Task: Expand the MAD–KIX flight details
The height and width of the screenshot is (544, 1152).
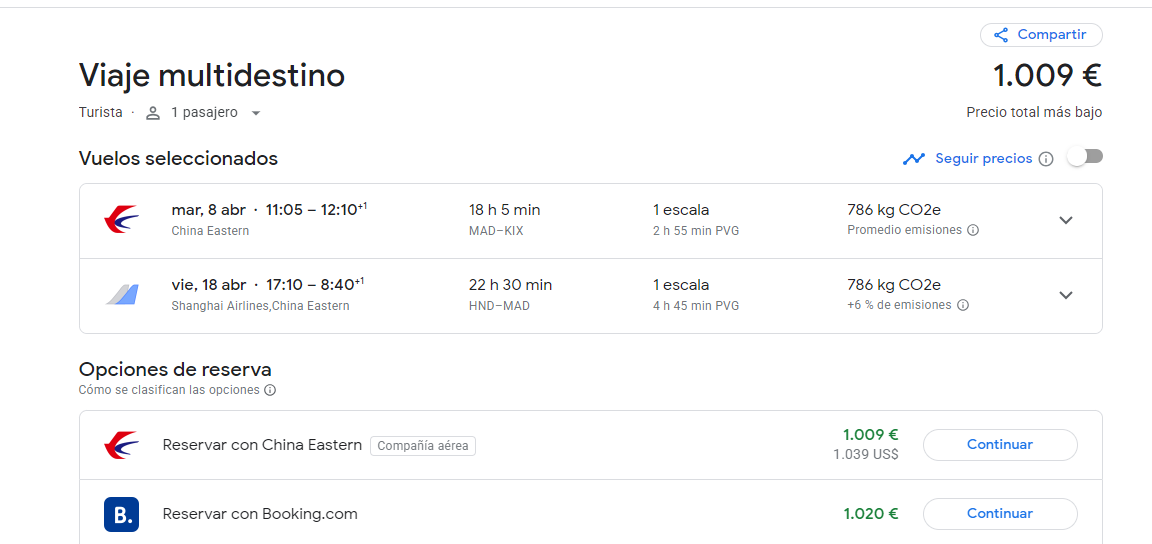Action: coord(1066,221)
